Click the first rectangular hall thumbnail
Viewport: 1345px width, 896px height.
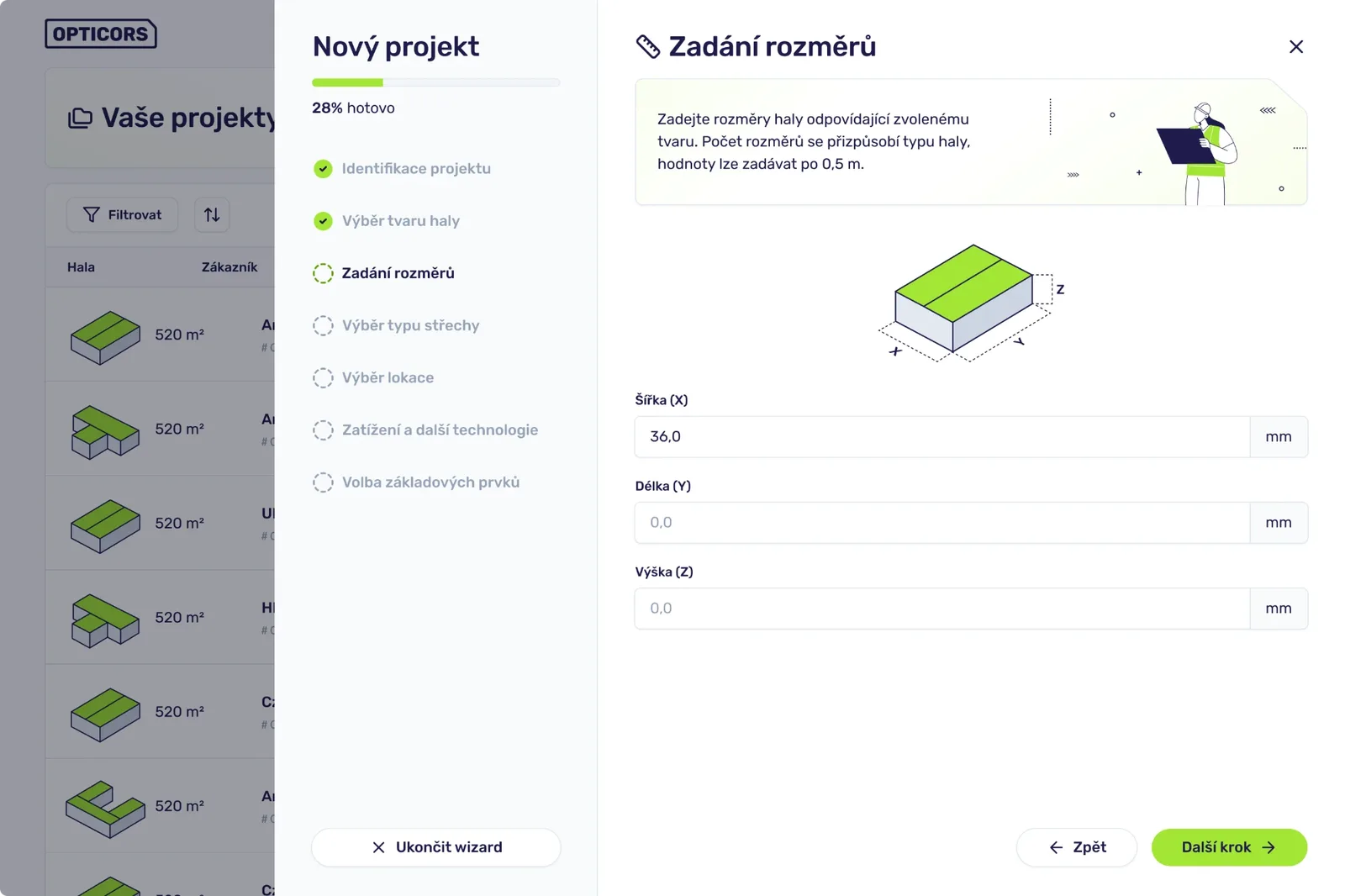[105, 337]
